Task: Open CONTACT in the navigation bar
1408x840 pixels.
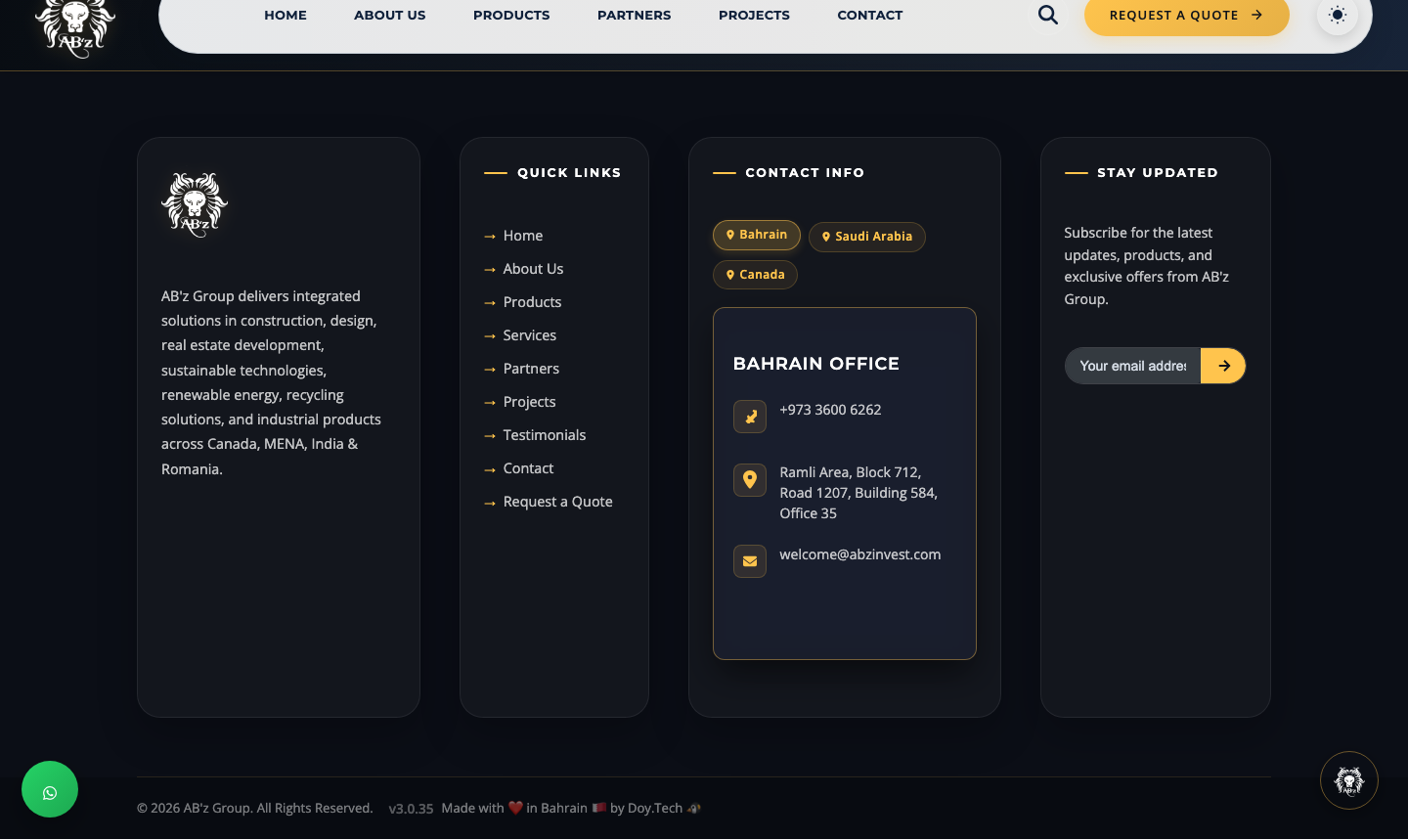Action: pyautogui.click(x=870, y=15)
